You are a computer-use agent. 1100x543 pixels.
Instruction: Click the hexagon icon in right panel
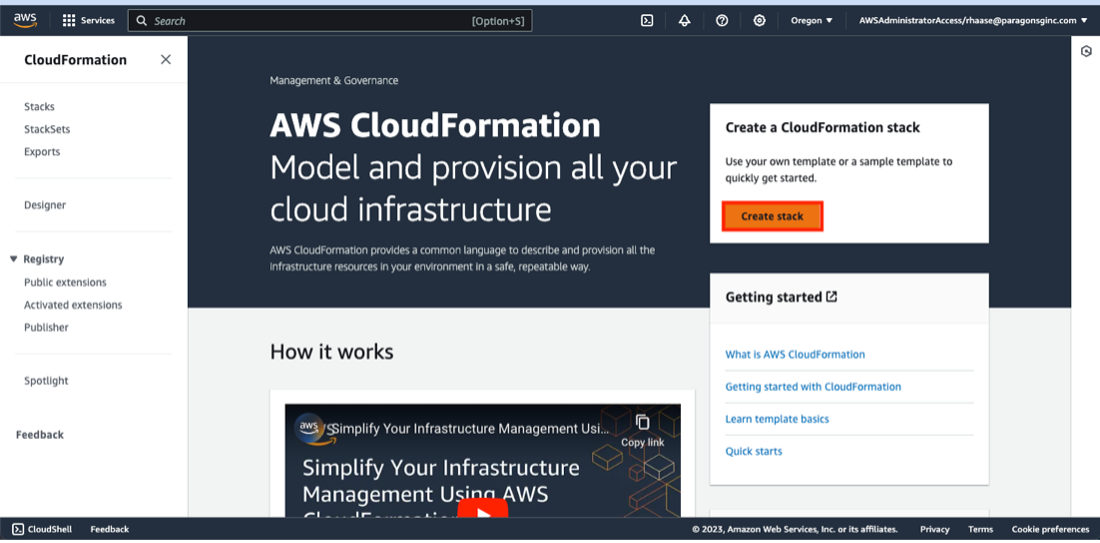[x=1086, y=51]
